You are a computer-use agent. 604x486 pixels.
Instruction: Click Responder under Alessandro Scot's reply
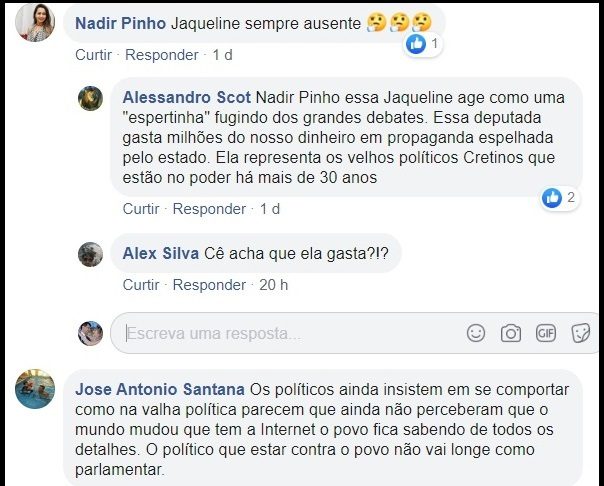click(209, 209)
